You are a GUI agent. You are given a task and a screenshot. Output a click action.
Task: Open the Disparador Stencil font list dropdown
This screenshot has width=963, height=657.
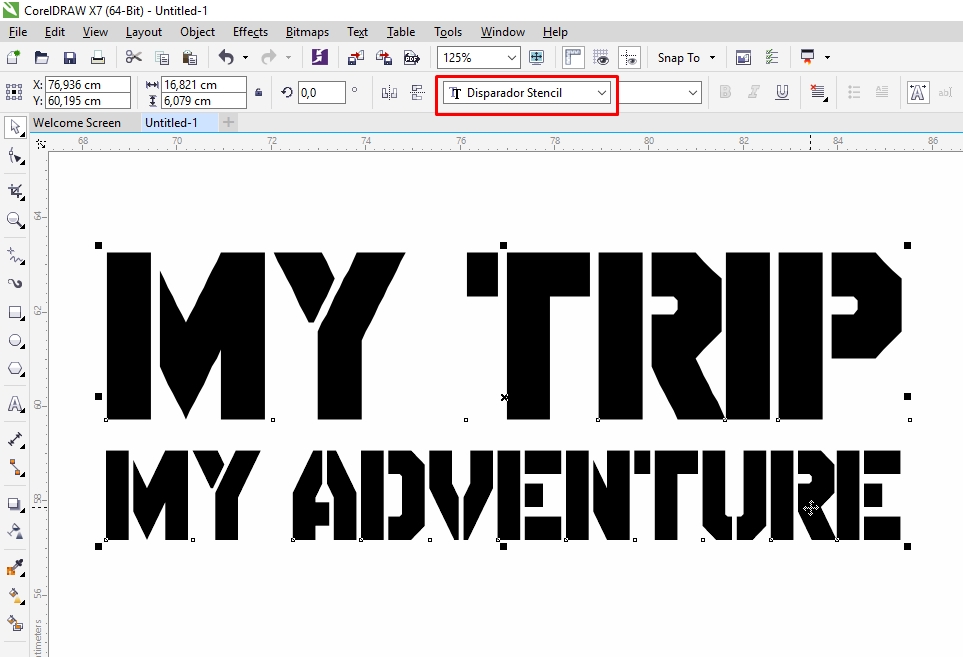click(x=601, y=92)
